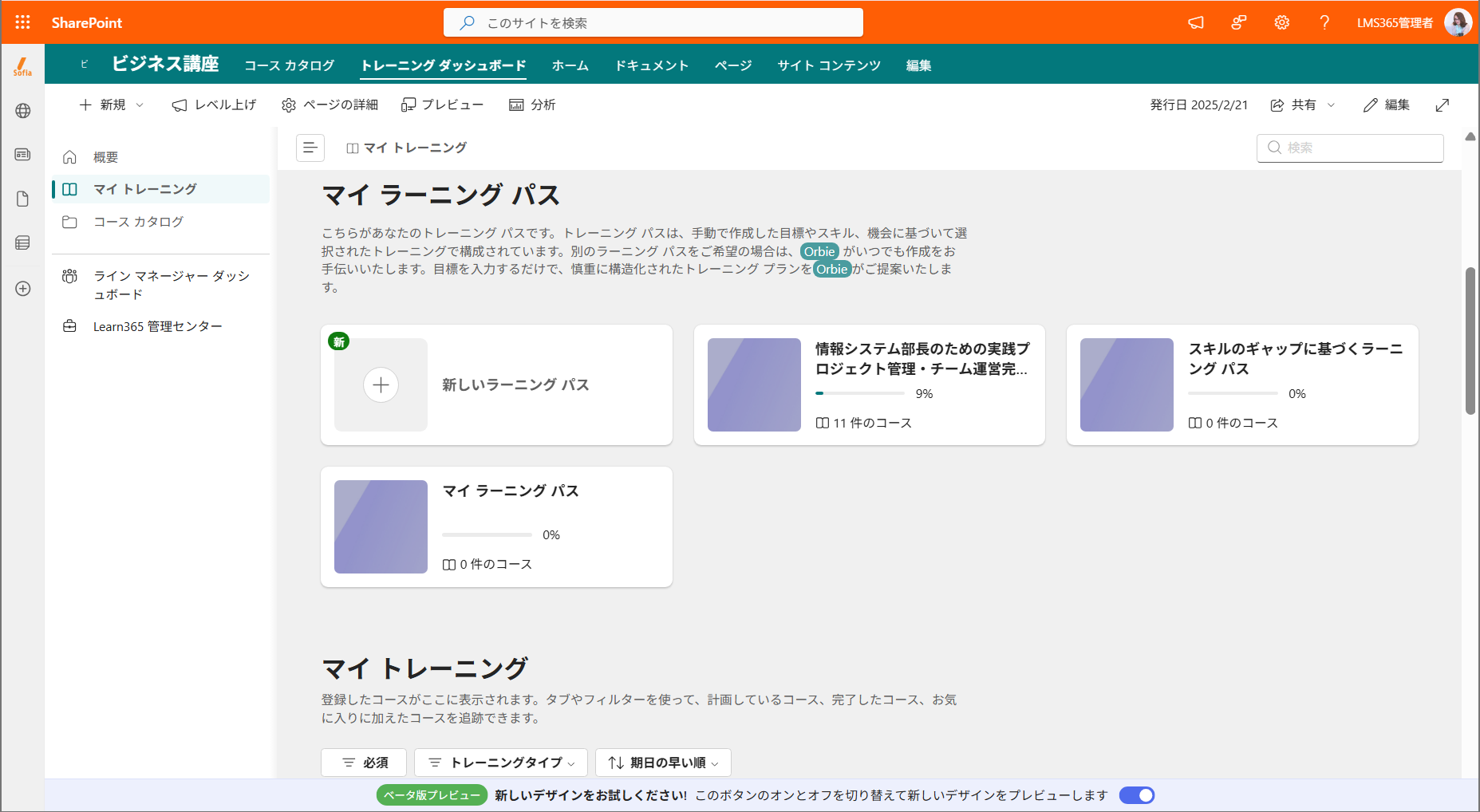Click レベル上げ megaphone toolbar item
Image resolution: width=1480 pixels, height=812 pixels.
[x=214, y=105]
